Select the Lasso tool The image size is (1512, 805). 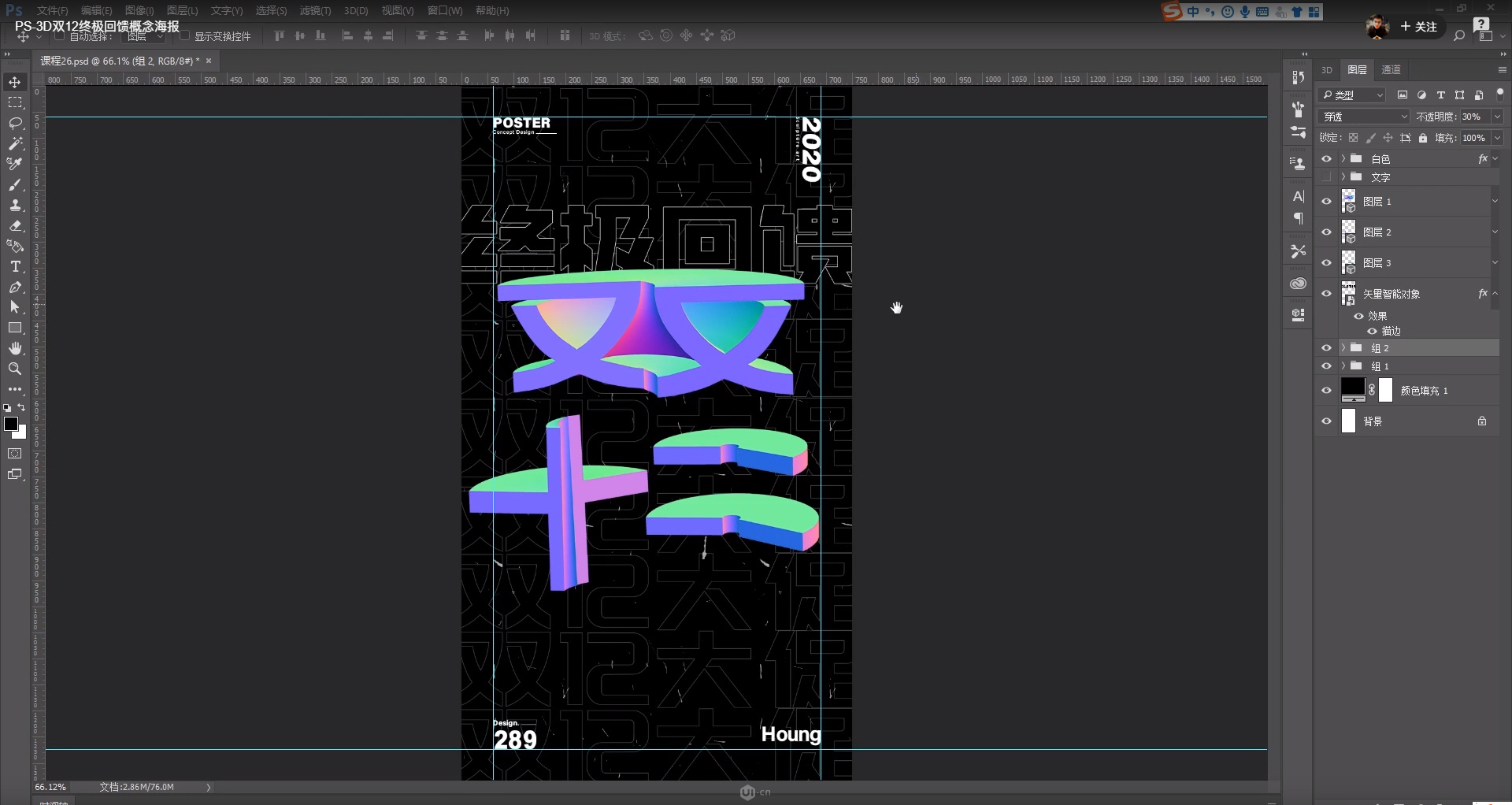[15, 124]
